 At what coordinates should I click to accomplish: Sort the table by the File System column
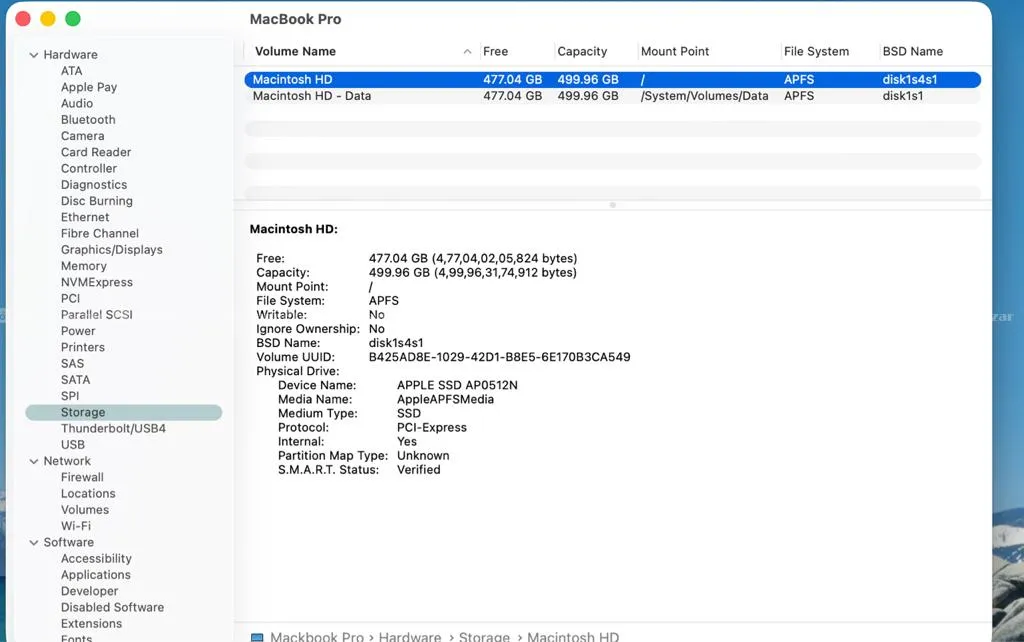(816, 52)
